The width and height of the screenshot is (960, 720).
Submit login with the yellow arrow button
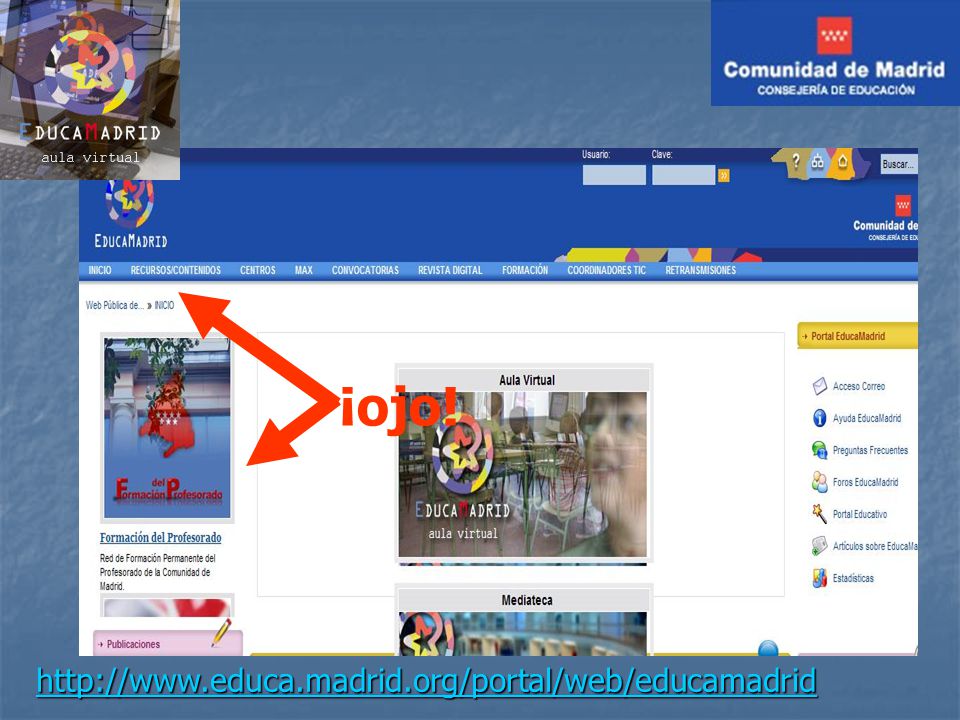point(724,176)
